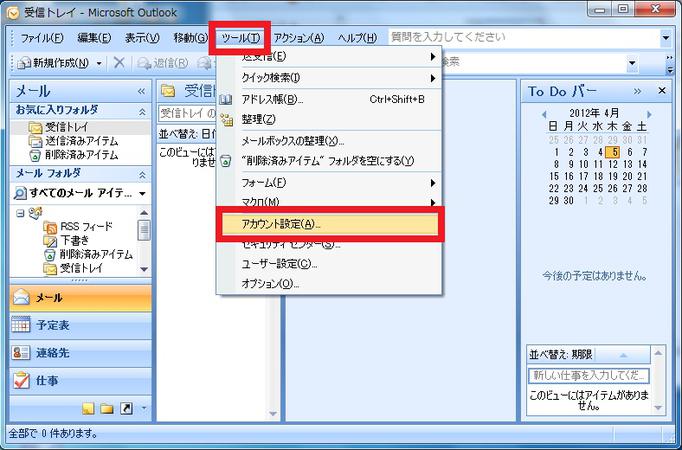Screen dimensions: 682x450
Task: Select 削除済みアイテム in favorite folders
Action: [73, 155]
